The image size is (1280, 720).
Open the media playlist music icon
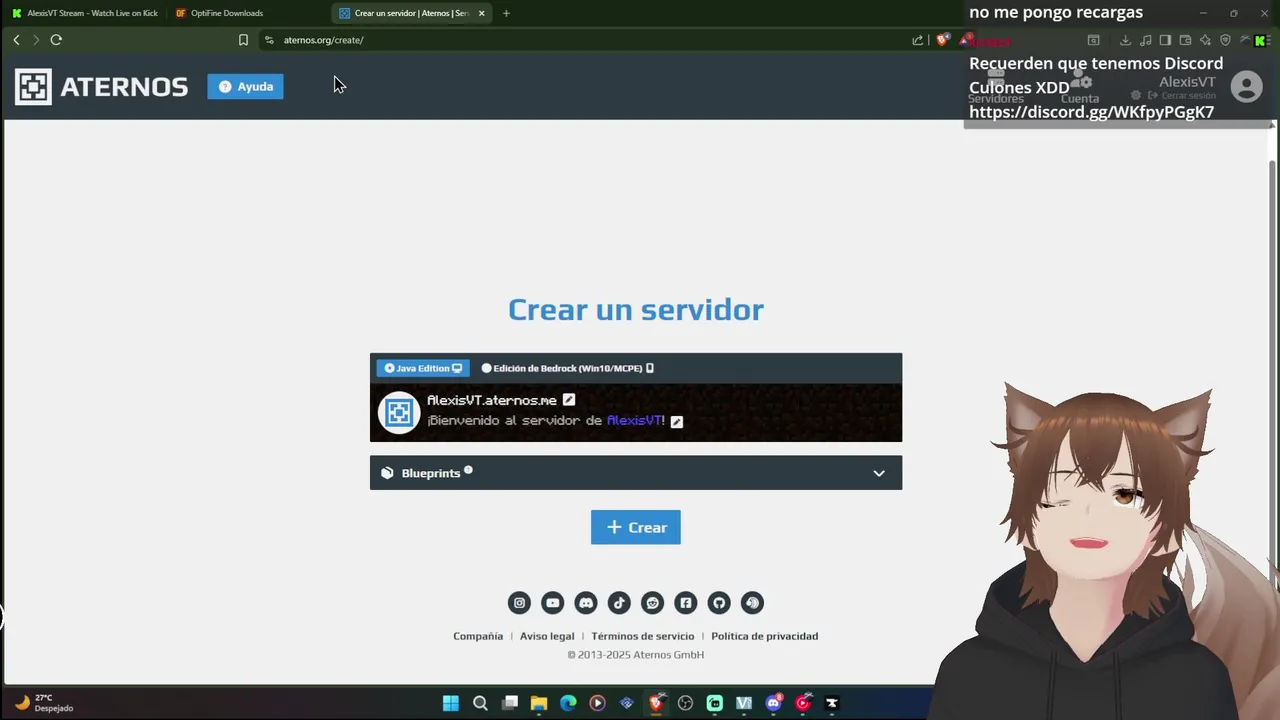click(1146, 40)
